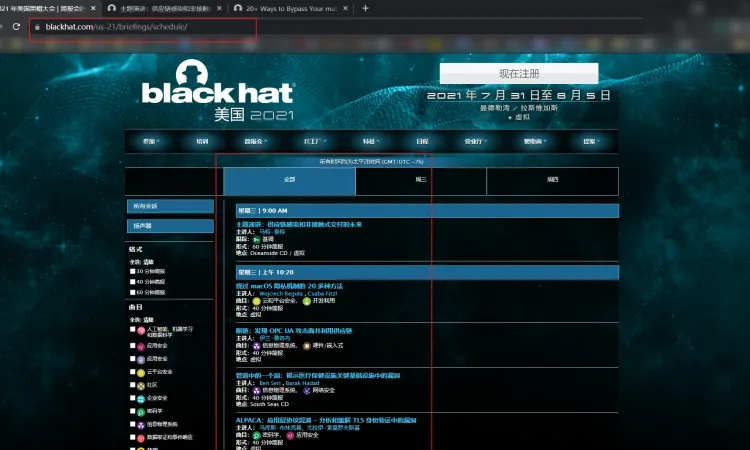Click the 社区 sidebar track icon
The height and width of the screenshot is (450, 750).
click(x=141, y=386)
